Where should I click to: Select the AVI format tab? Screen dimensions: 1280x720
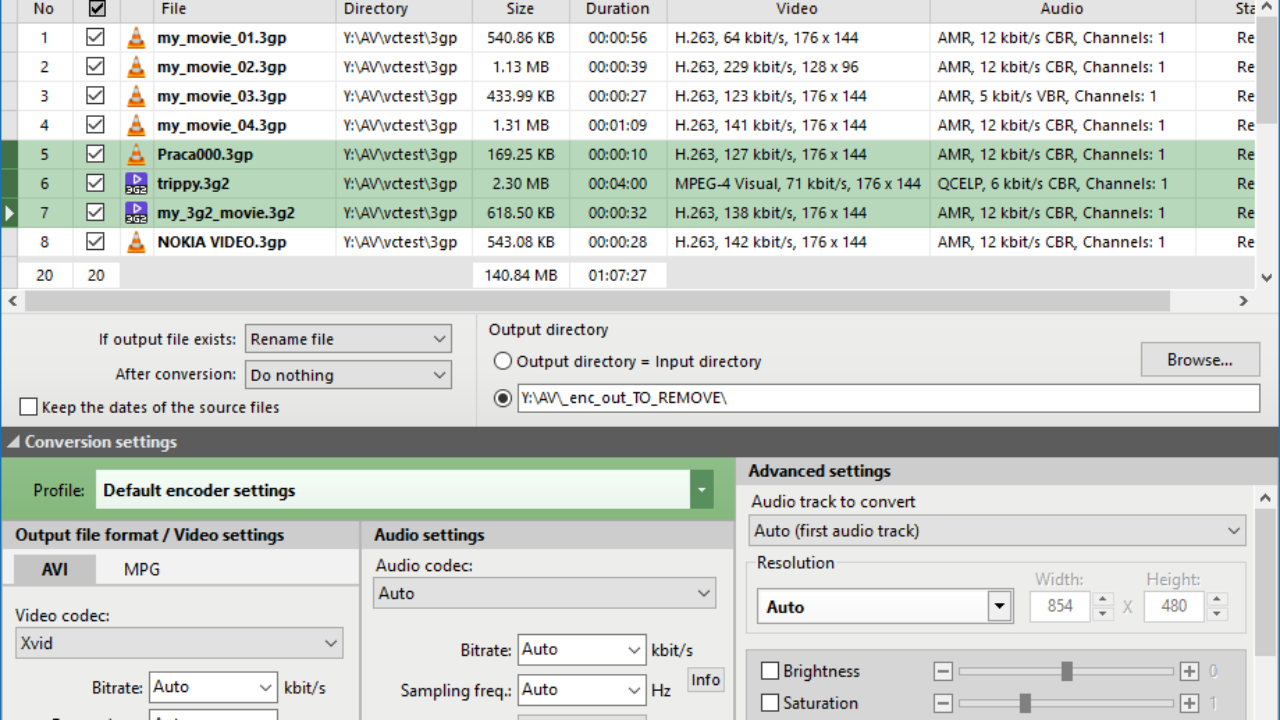[x=55, y=570]
